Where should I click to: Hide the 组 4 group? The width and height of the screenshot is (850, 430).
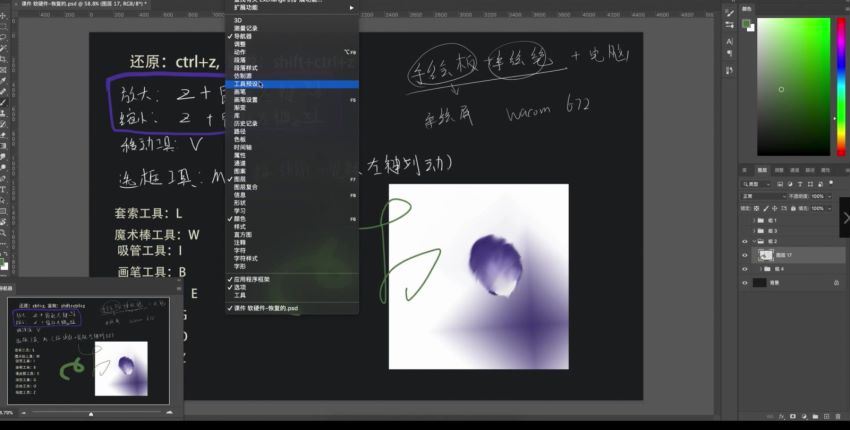[745, 269]
